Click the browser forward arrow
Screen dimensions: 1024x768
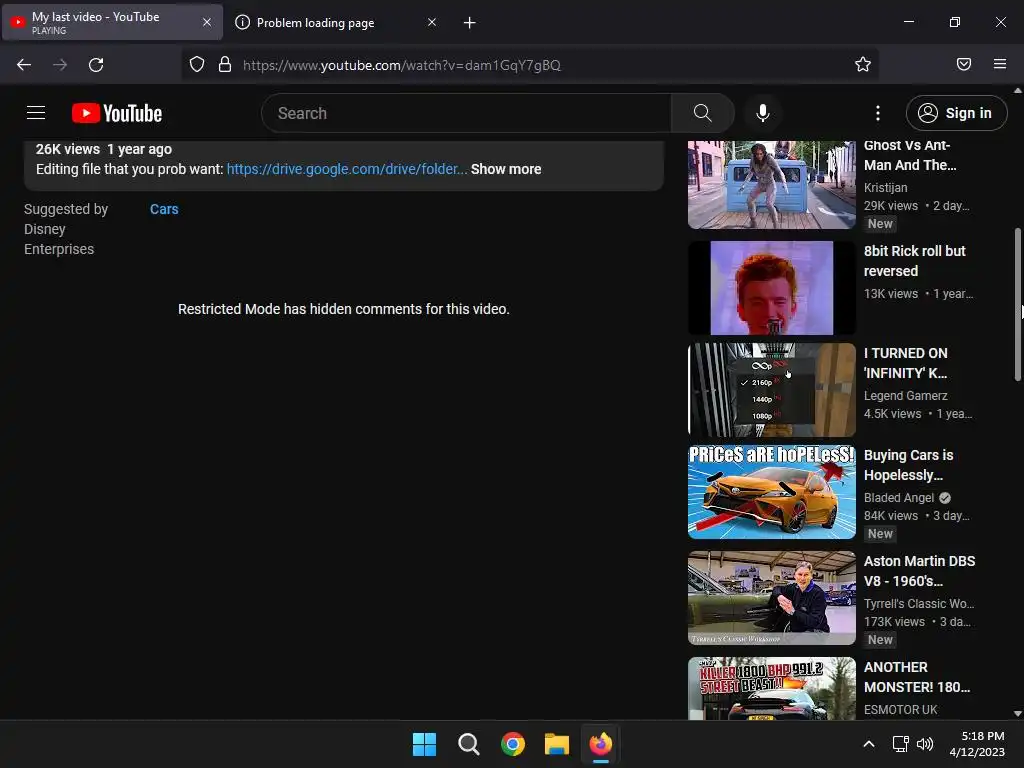60,65
